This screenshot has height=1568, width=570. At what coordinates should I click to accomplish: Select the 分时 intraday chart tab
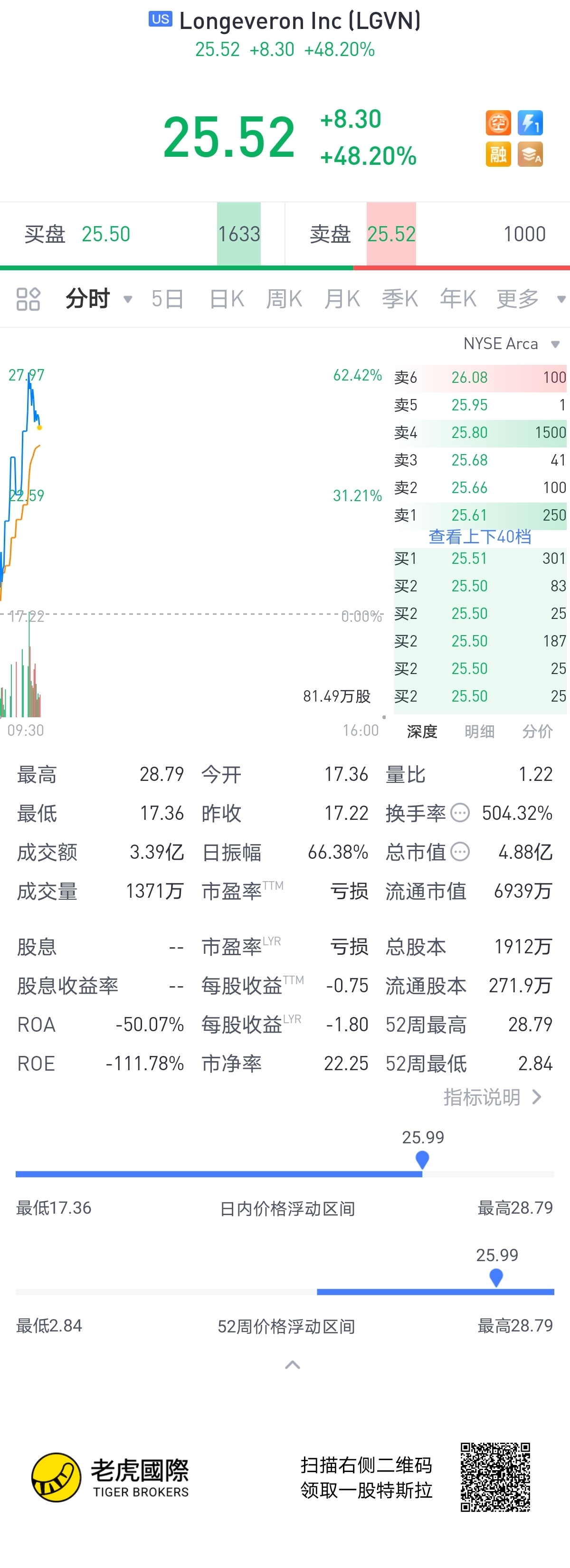click(88, 299)
